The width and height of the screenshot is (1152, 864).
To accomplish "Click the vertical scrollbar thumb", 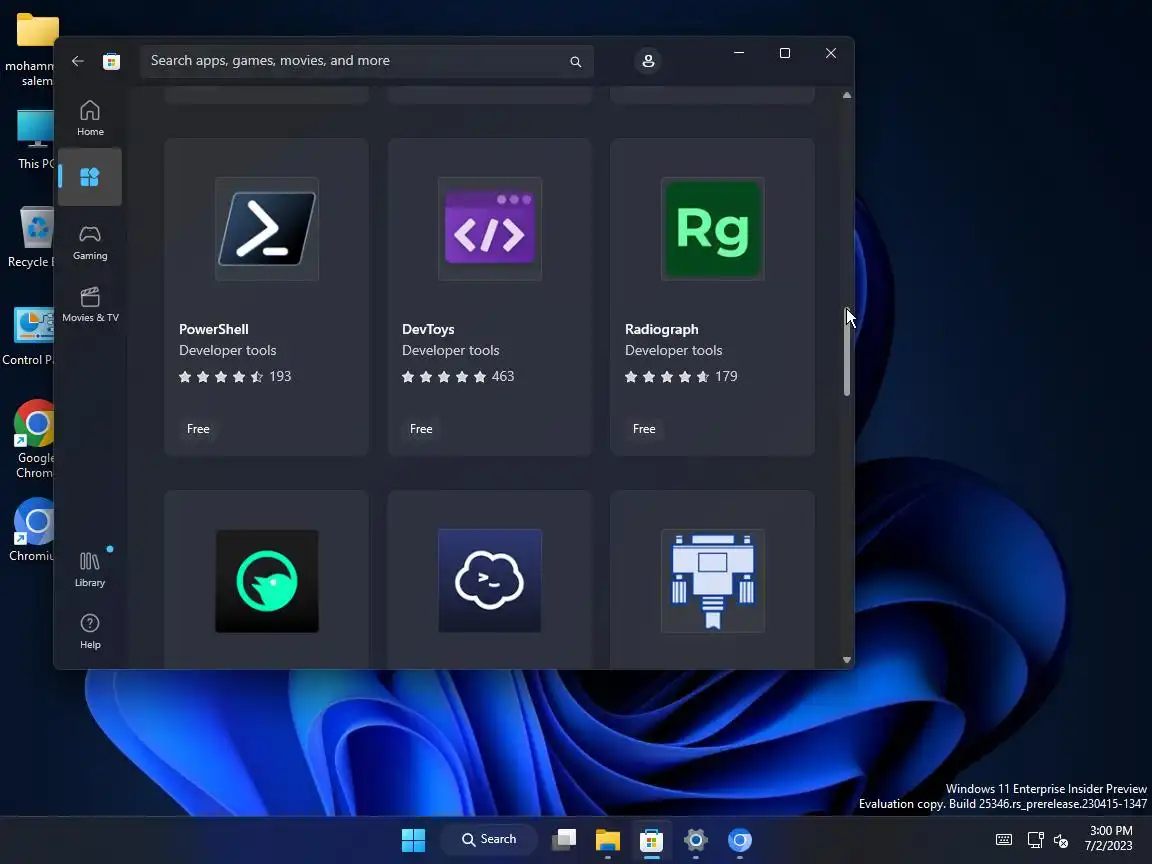I will (x=846, y=353).
